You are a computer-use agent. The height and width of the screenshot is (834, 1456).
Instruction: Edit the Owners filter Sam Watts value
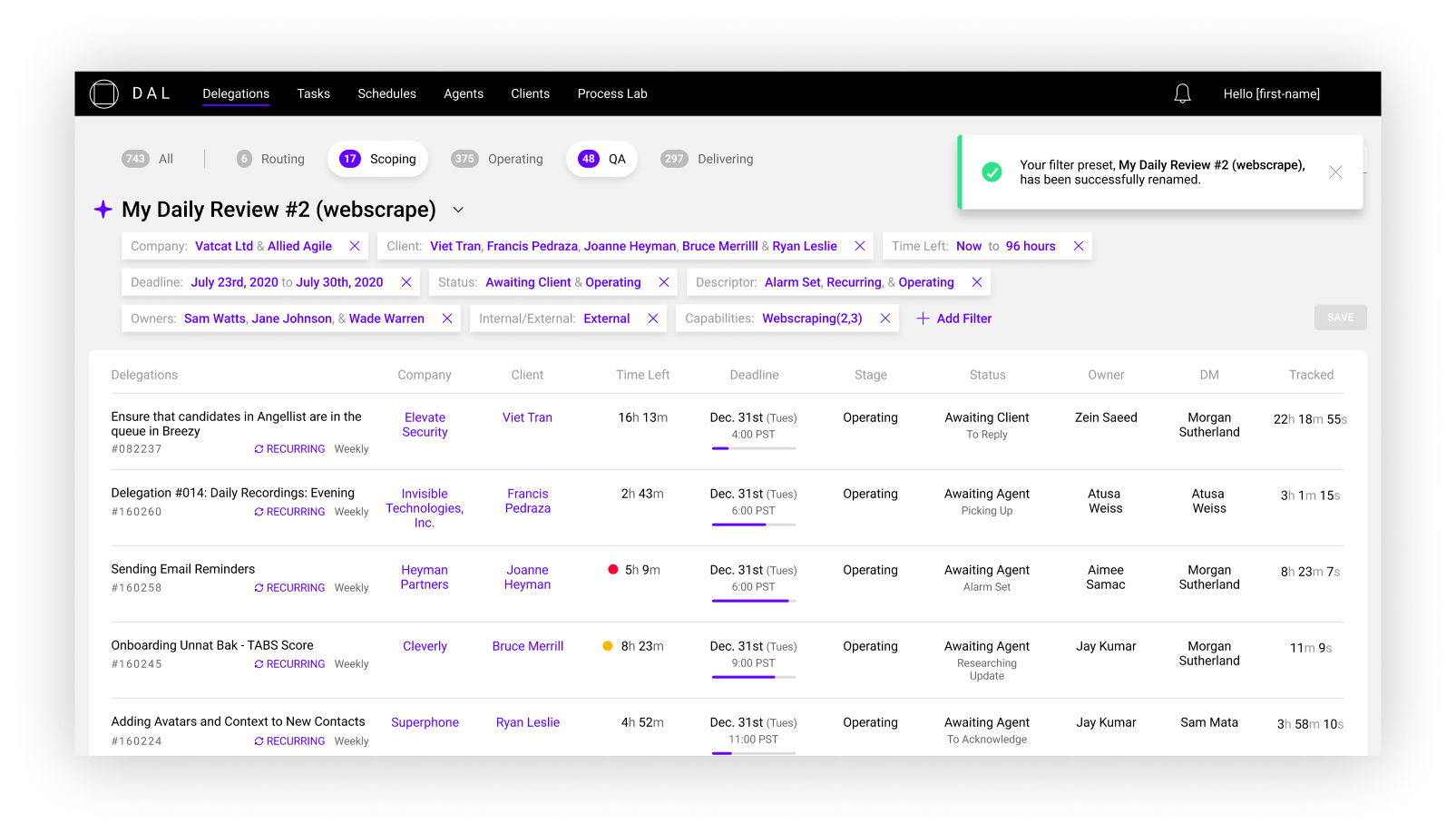click(x=215, y=319)
